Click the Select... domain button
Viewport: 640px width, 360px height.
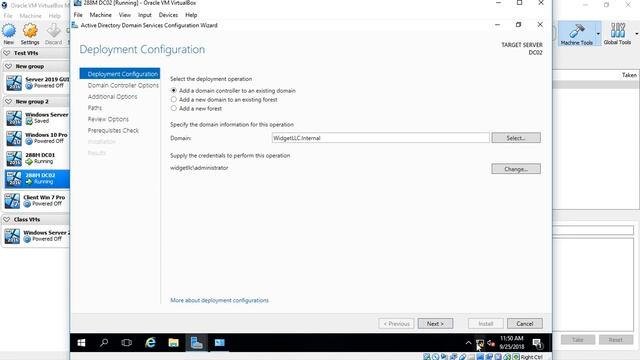(x=516, y=138)
